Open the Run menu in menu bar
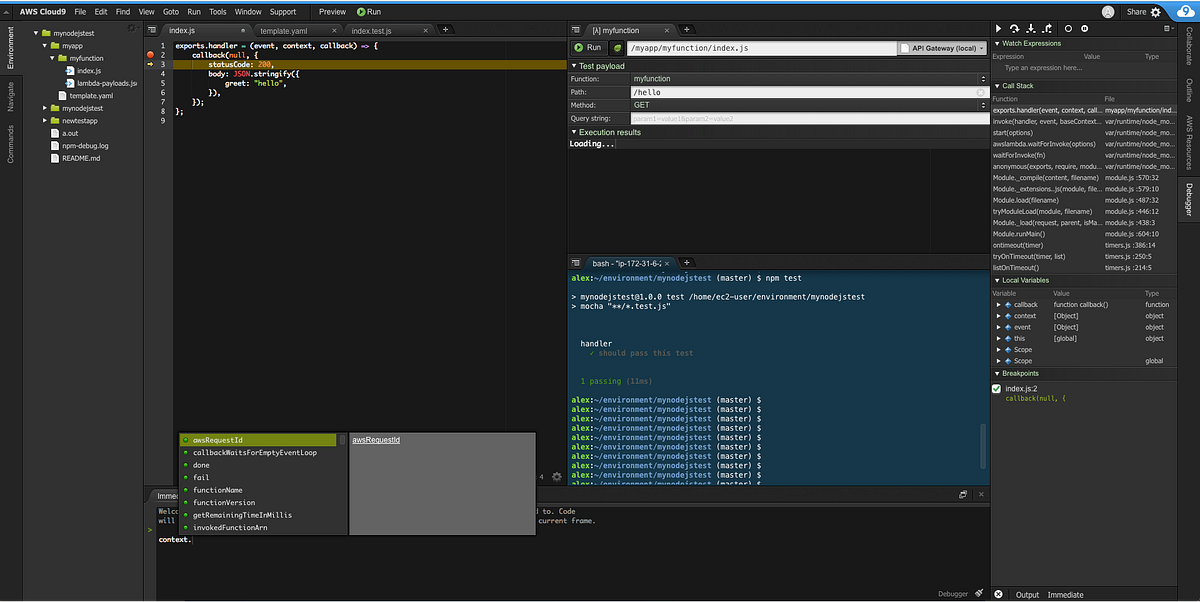The height and width of the screenshot is (602, 1200). (195, 12)
